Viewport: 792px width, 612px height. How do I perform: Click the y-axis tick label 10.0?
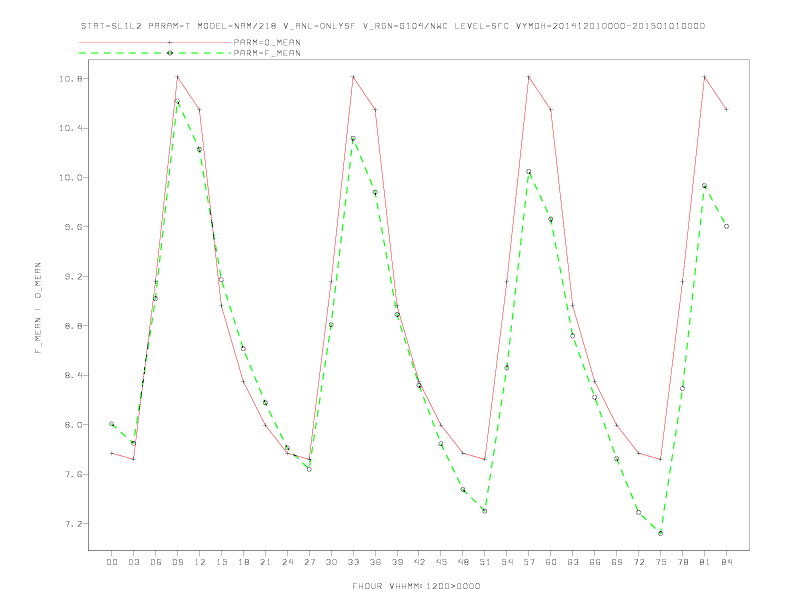click(70, 178)
